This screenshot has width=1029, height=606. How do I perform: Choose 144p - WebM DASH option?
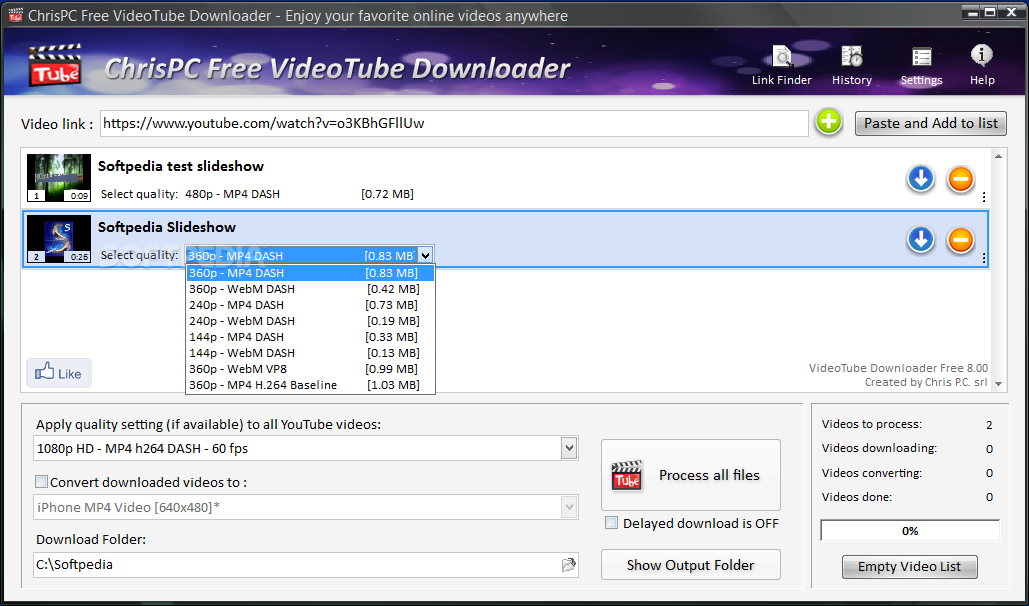click(x=310, y=353)
